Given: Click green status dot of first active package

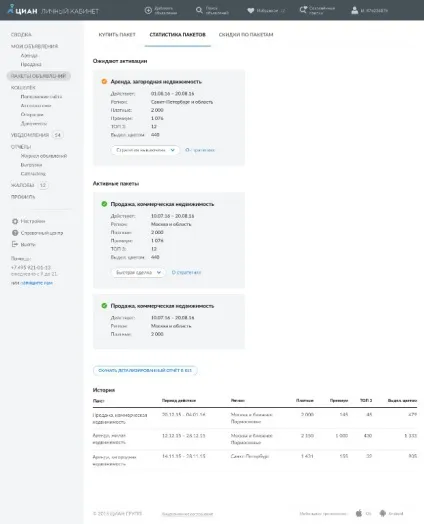Looking at the screenshot, I should pyautogui.click(x=104, y=204).
